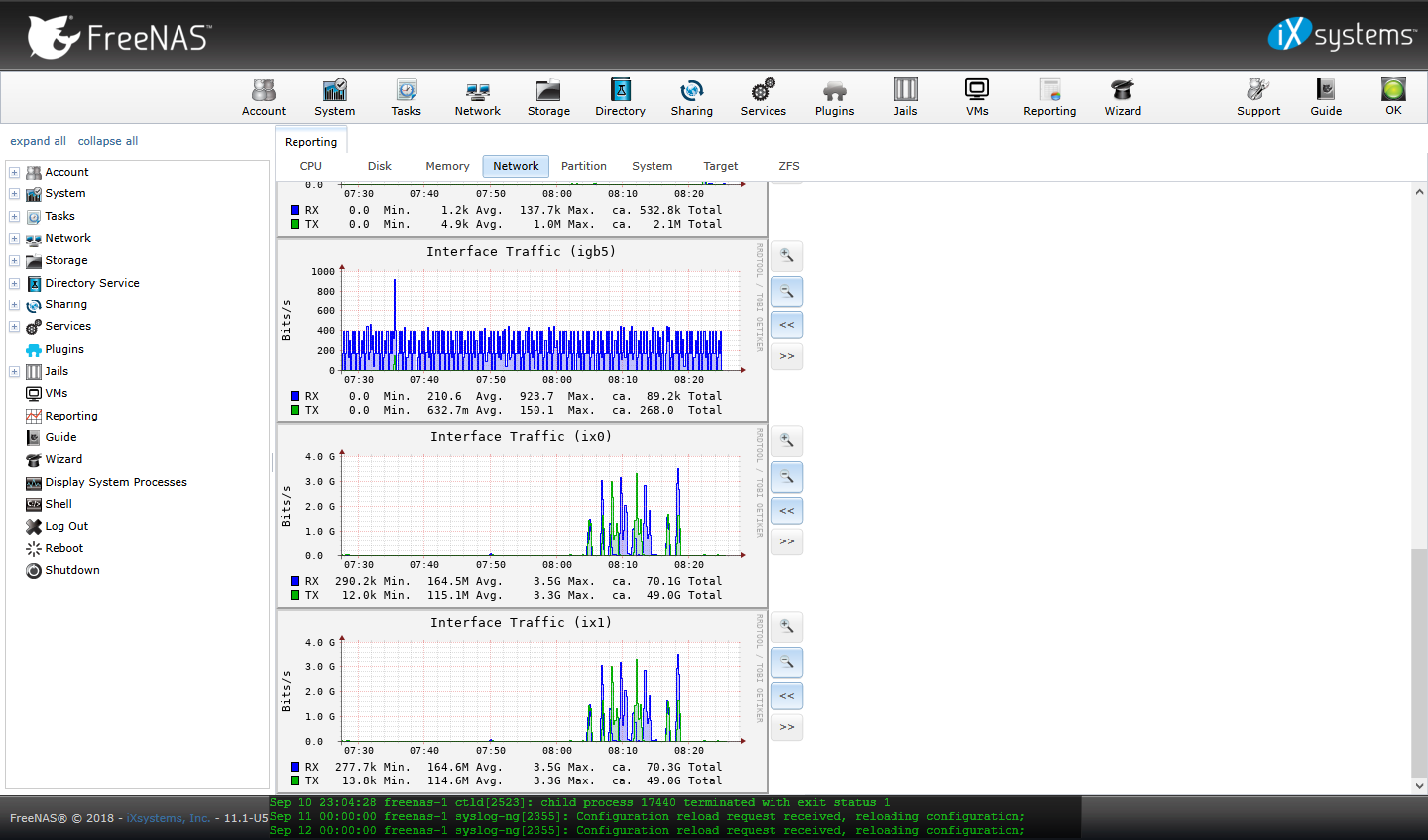Click Reboot in the sidebar
The height and width of the screenshot is (840, 1428).
[x=64, y=548]
